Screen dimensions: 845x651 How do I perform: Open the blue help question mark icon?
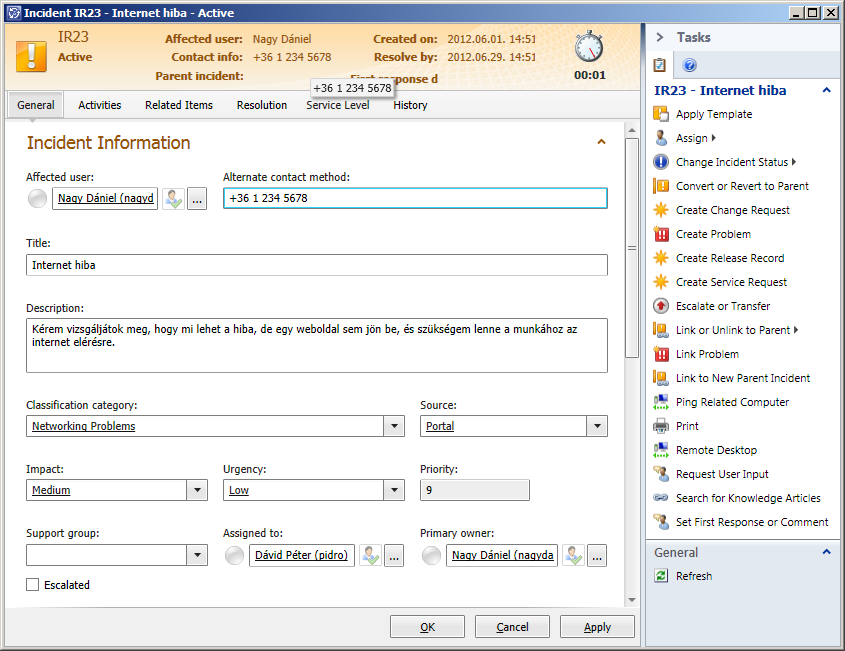click(689, 65)
